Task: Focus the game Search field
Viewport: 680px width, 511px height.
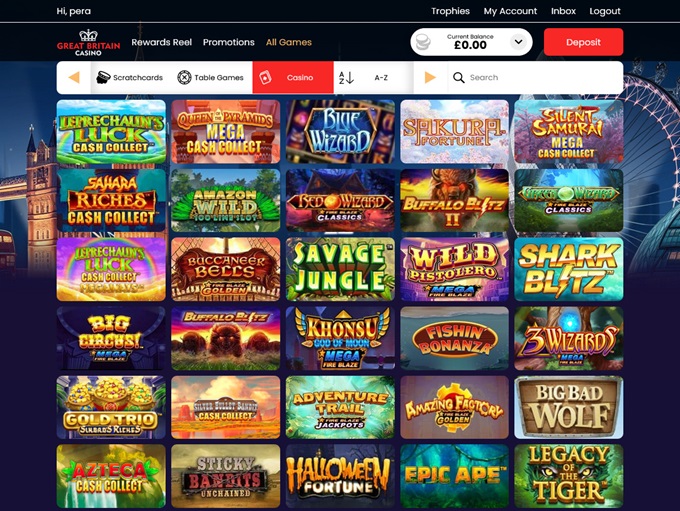Action: [535, 78]
